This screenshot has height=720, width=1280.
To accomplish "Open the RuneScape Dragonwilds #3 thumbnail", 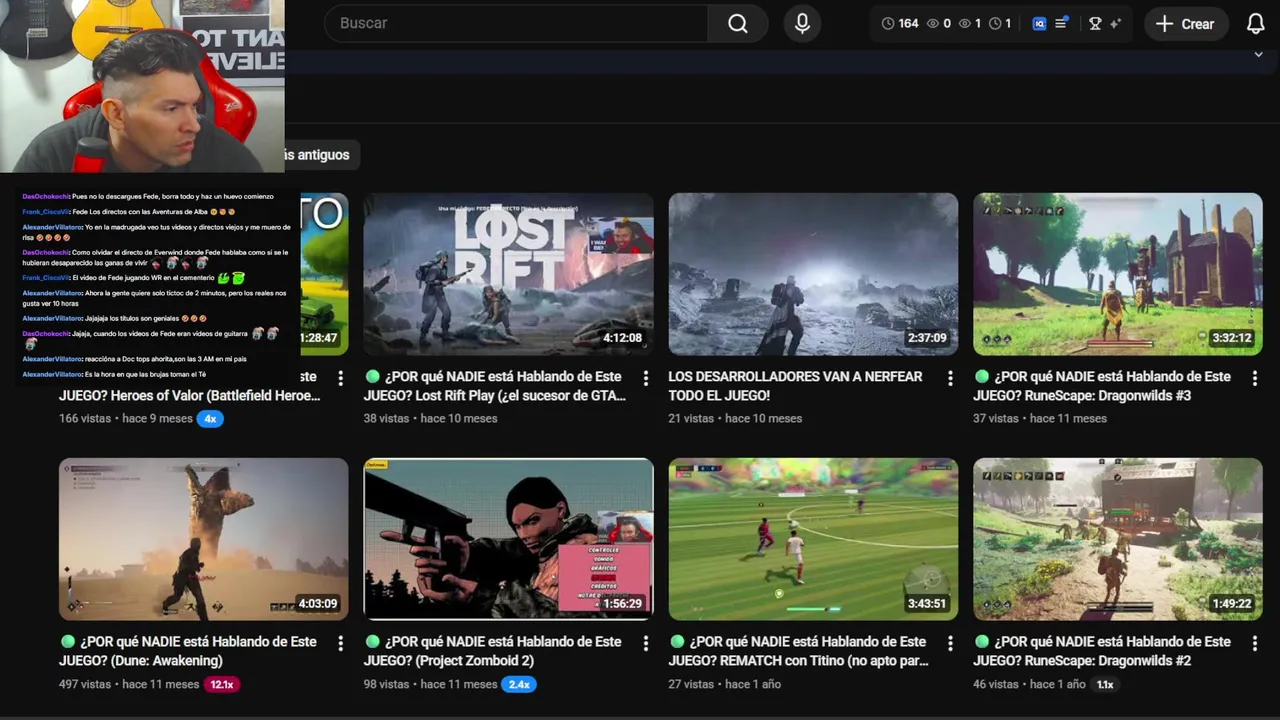I will 1118,274.
